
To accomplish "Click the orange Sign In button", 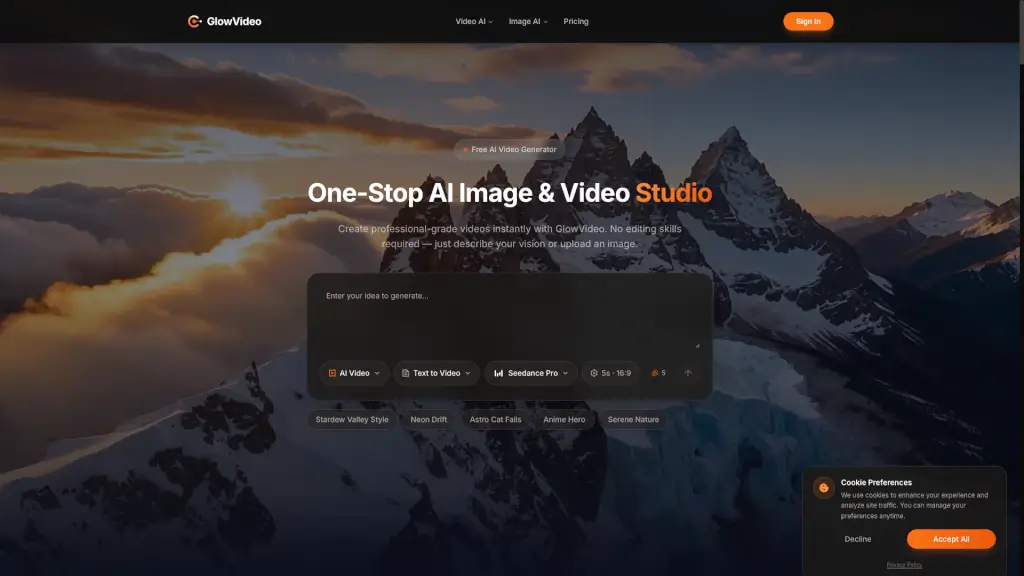I will (808, 21).
